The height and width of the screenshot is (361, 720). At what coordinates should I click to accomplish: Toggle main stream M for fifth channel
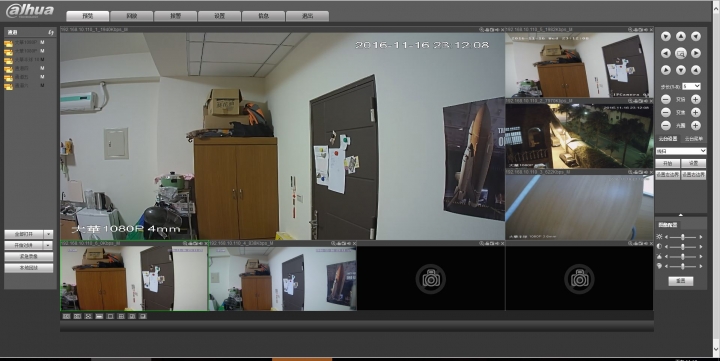(42, 77)
